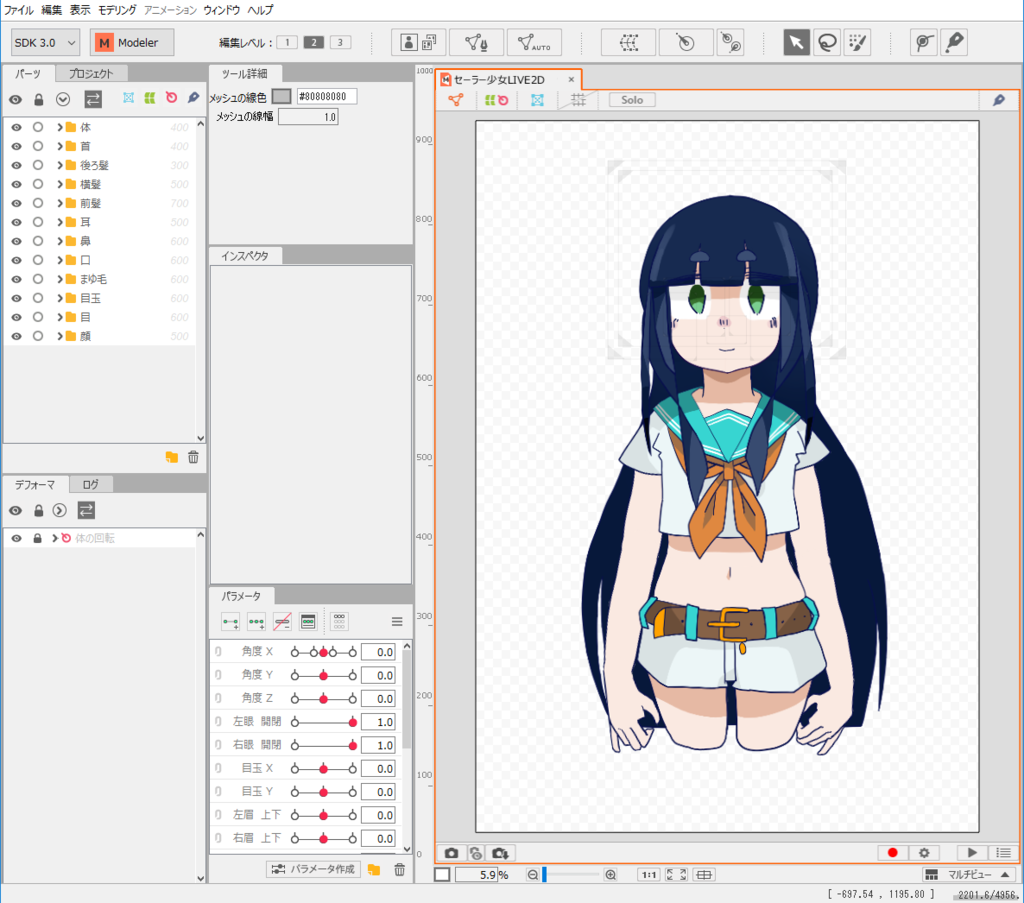Expand the 横髪 parts folder
This screenshot has width=1024, height=903.
[x=59, y=184]
